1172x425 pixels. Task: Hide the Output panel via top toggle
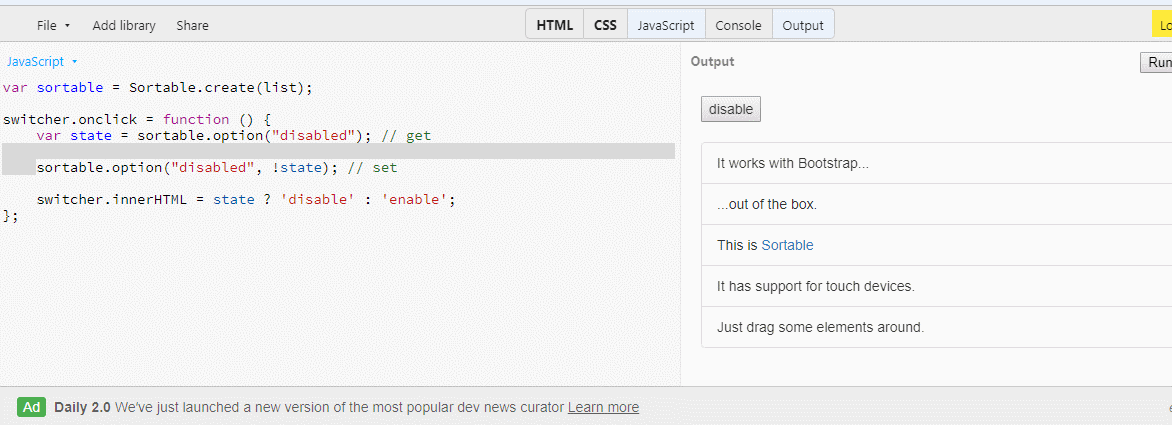click(x=803, y=25)
